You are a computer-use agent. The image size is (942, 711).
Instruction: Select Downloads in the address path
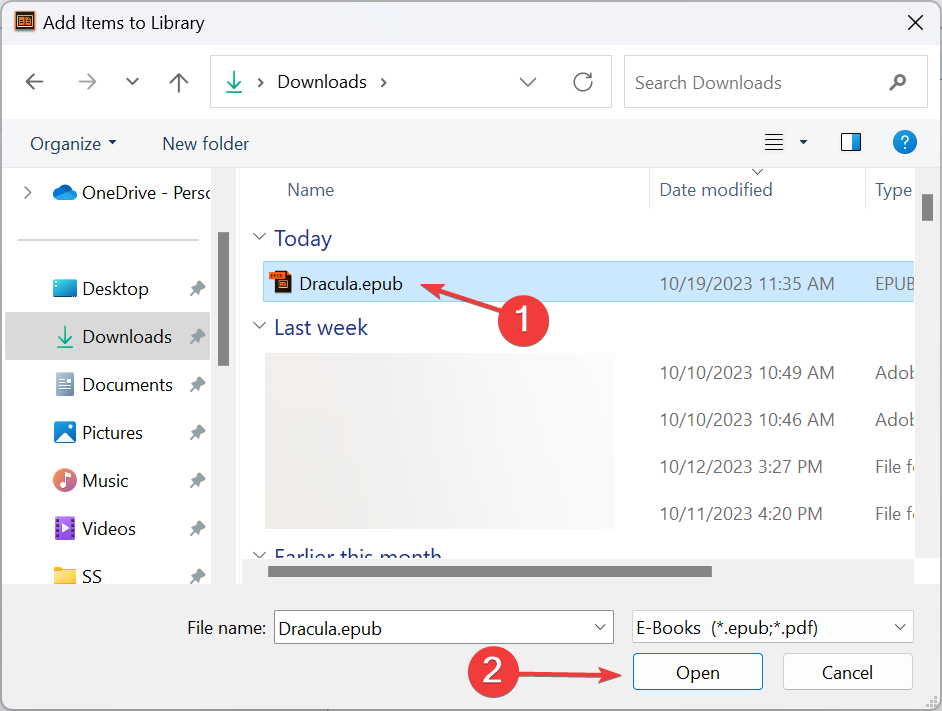(322, 82)
